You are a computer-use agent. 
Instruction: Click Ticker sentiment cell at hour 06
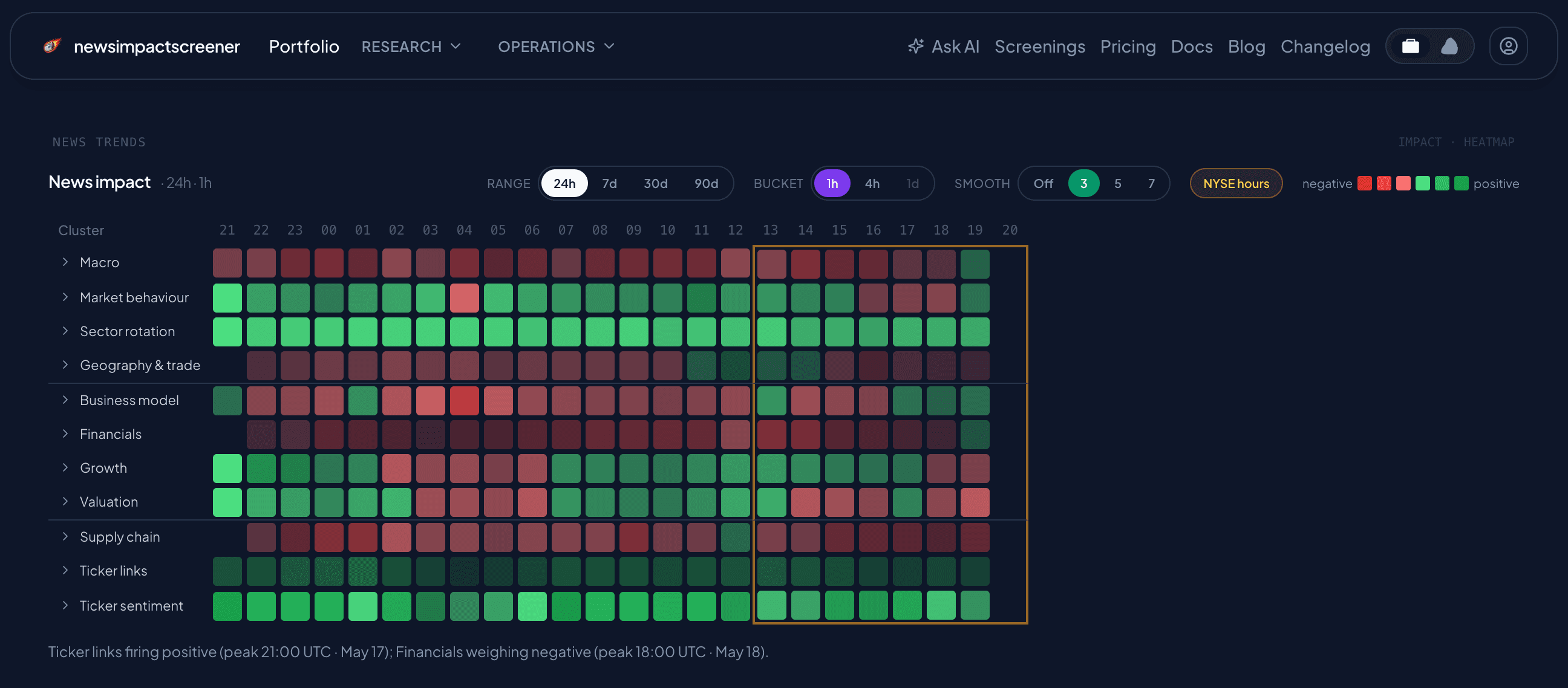[x=532, y=606]
